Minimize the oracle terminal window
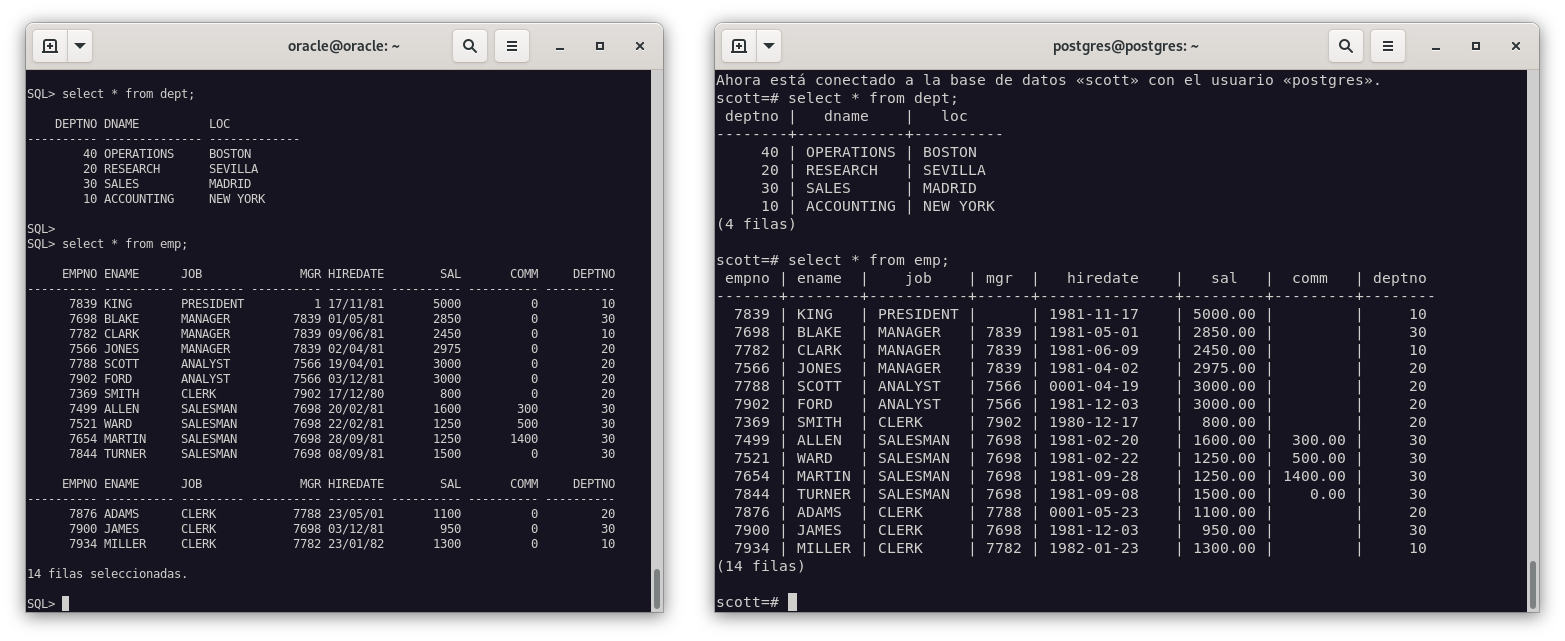Image resolution: width=1565 pixels, height=641 pixels. (x=560, y=46)
